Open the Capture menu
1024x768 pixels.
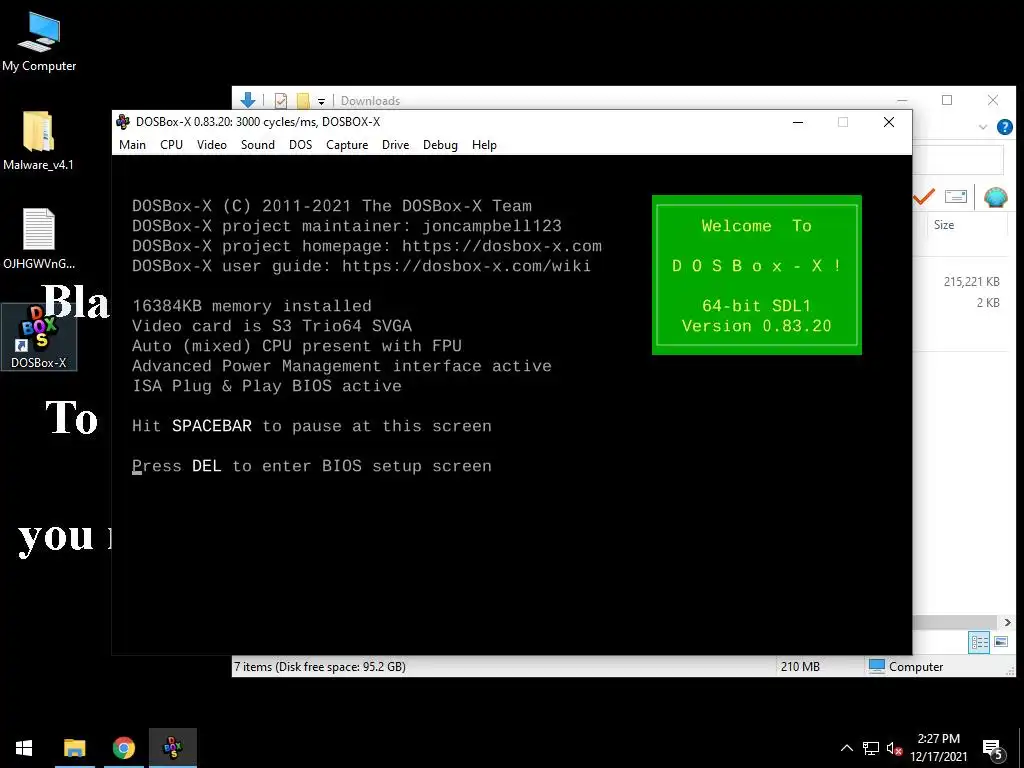[347, 145]
